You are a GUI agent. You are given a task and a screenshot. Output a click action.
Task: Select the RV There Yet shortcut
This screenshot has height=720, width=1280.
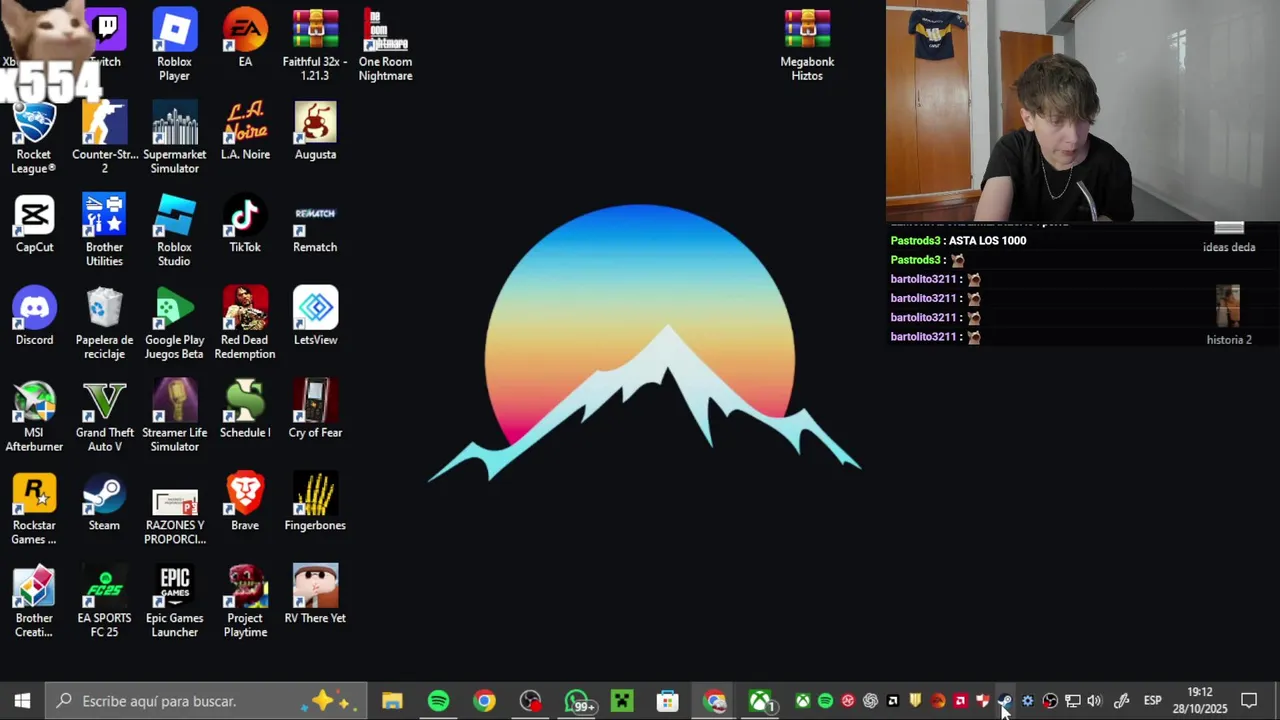click(x=315, y=596)
